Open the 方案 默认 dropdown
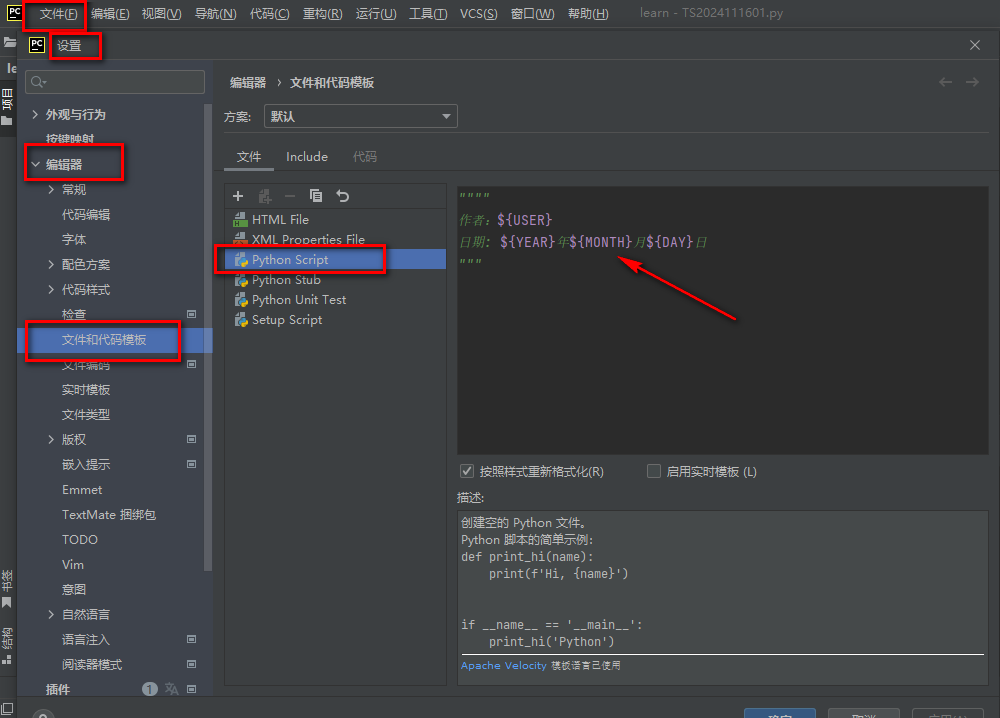 360,116
